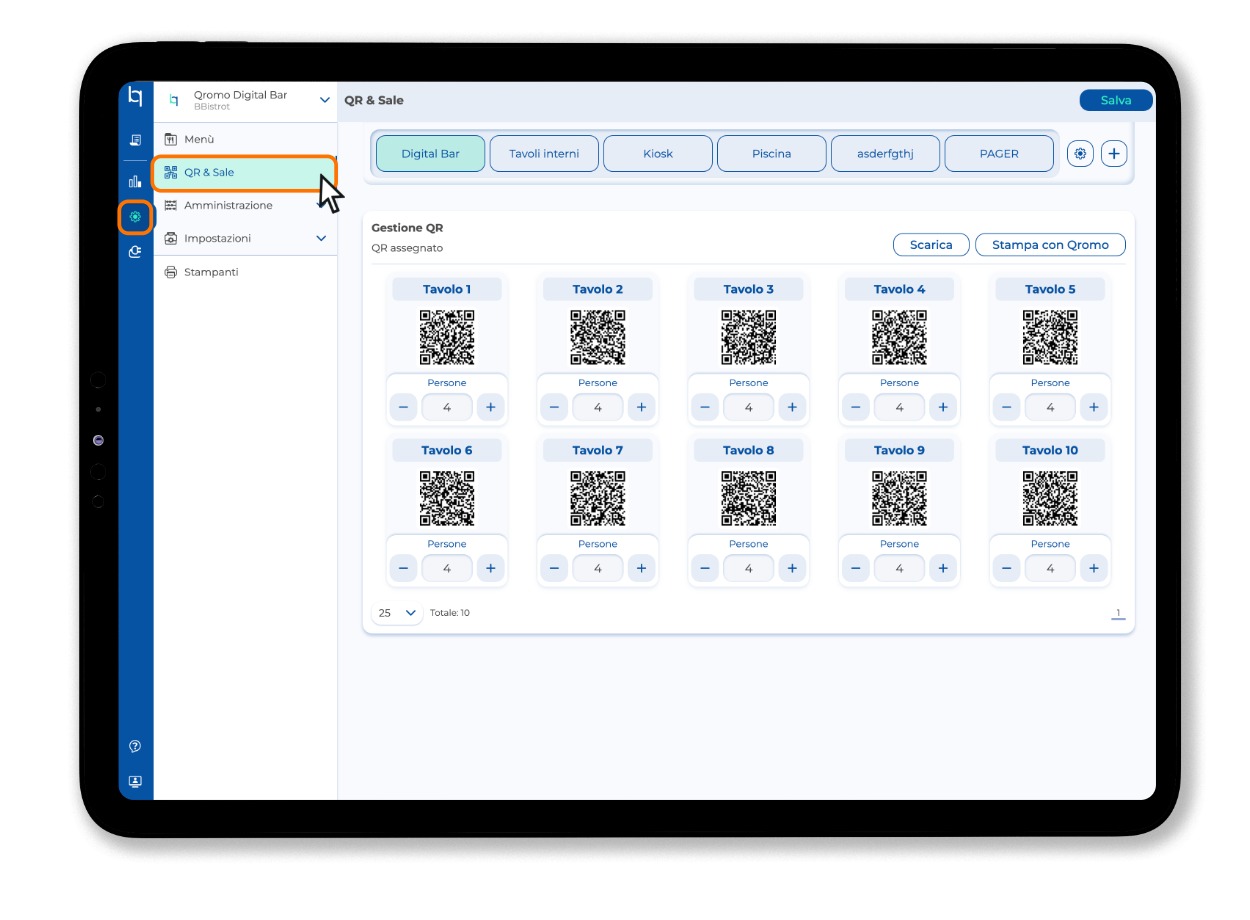Click the room settings gear beside PAGER
This screenshot has width=1250, height=920.
pos(1080,154)
